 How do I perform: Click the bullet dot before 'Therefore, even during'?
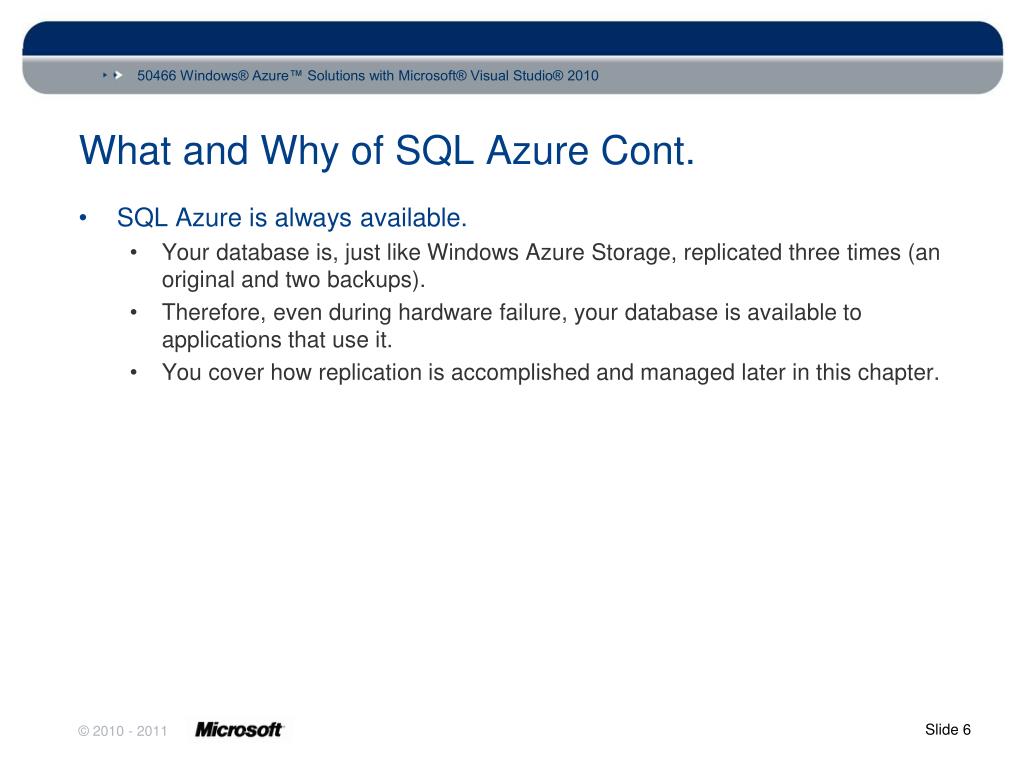click(134, 313)
